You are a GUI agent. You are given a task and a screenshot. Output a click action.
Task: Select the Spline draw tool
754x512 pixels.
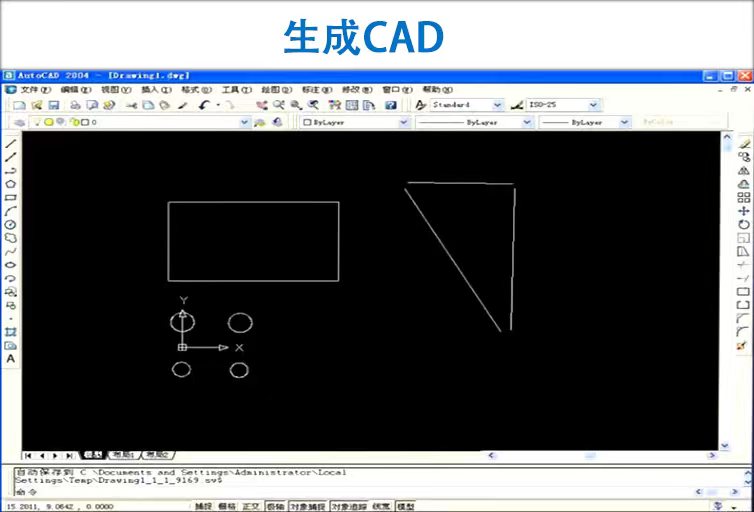11,251
